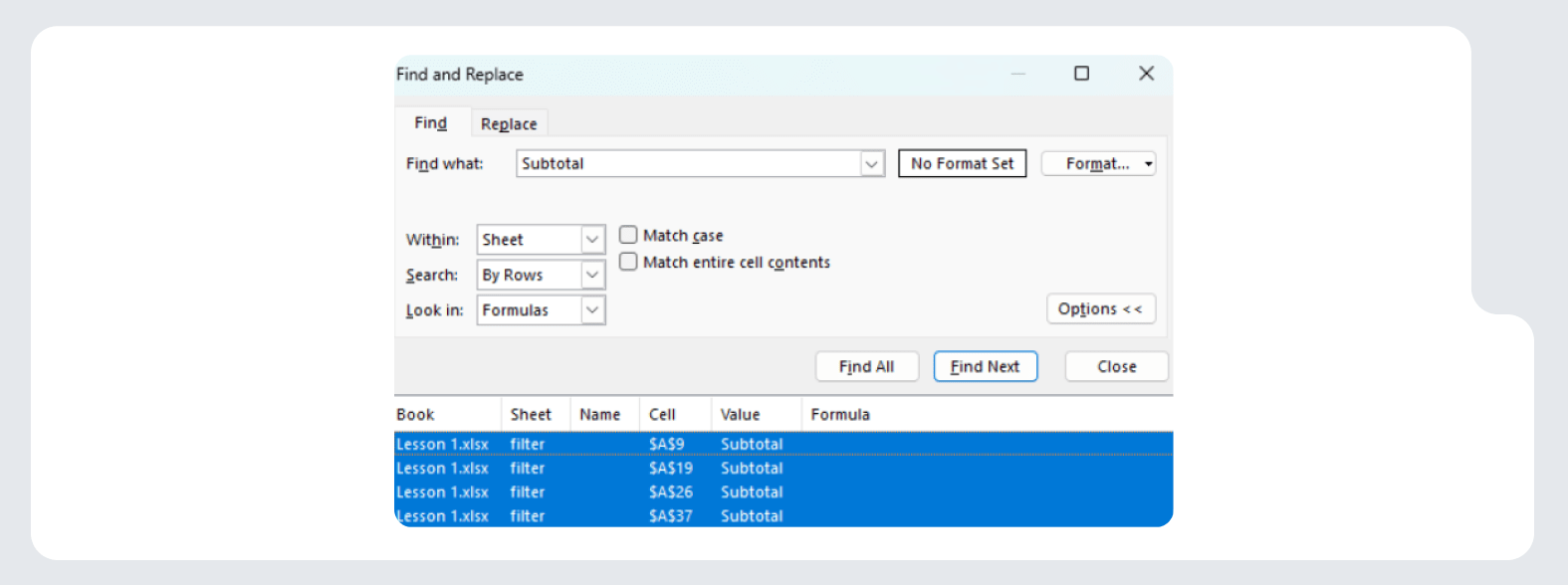Switch to the Replace tab
This screenshot has width=1568, height=585.
509,124
